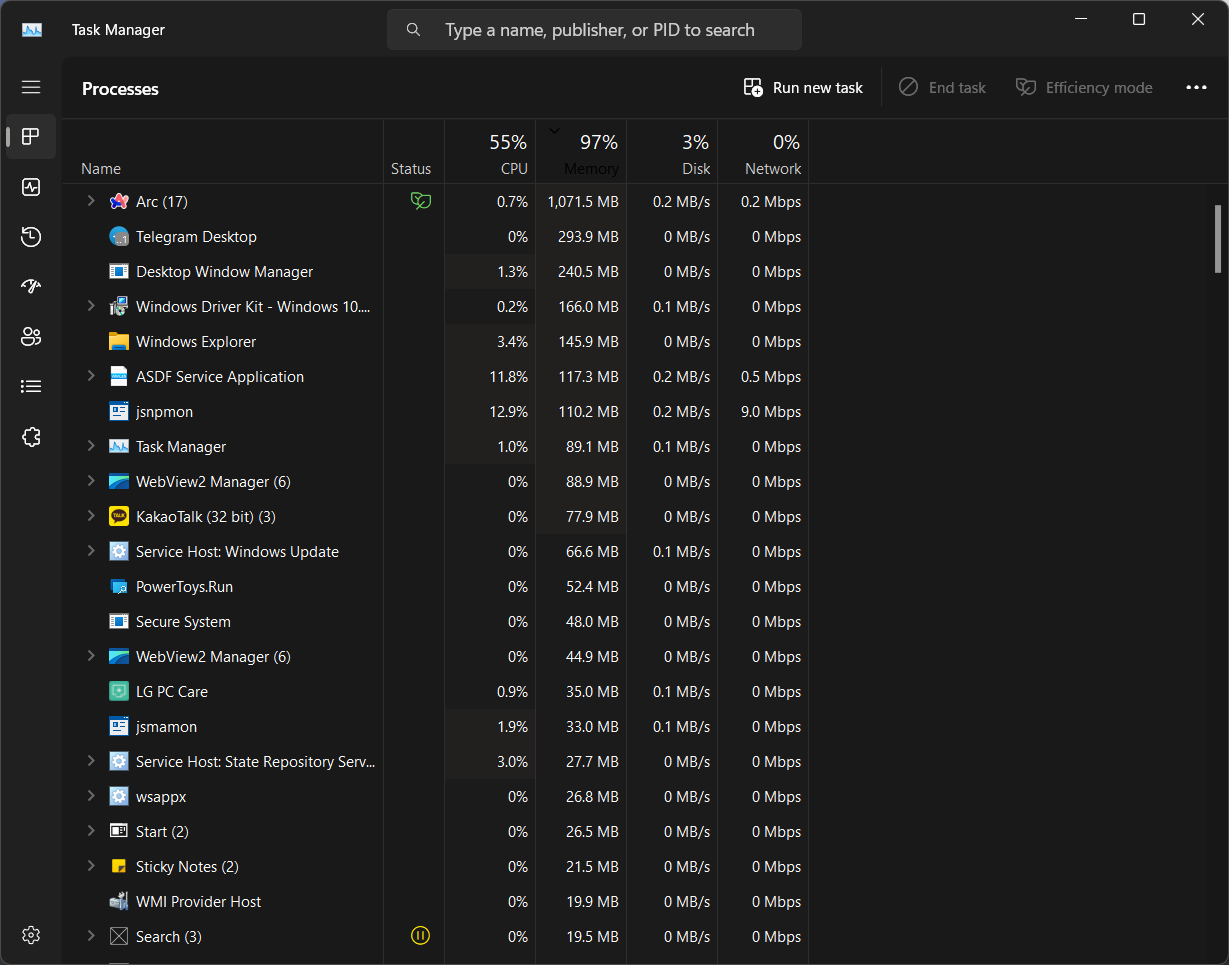
Task: Expand the Start (2) process group
Action: [x=91, y=831]
